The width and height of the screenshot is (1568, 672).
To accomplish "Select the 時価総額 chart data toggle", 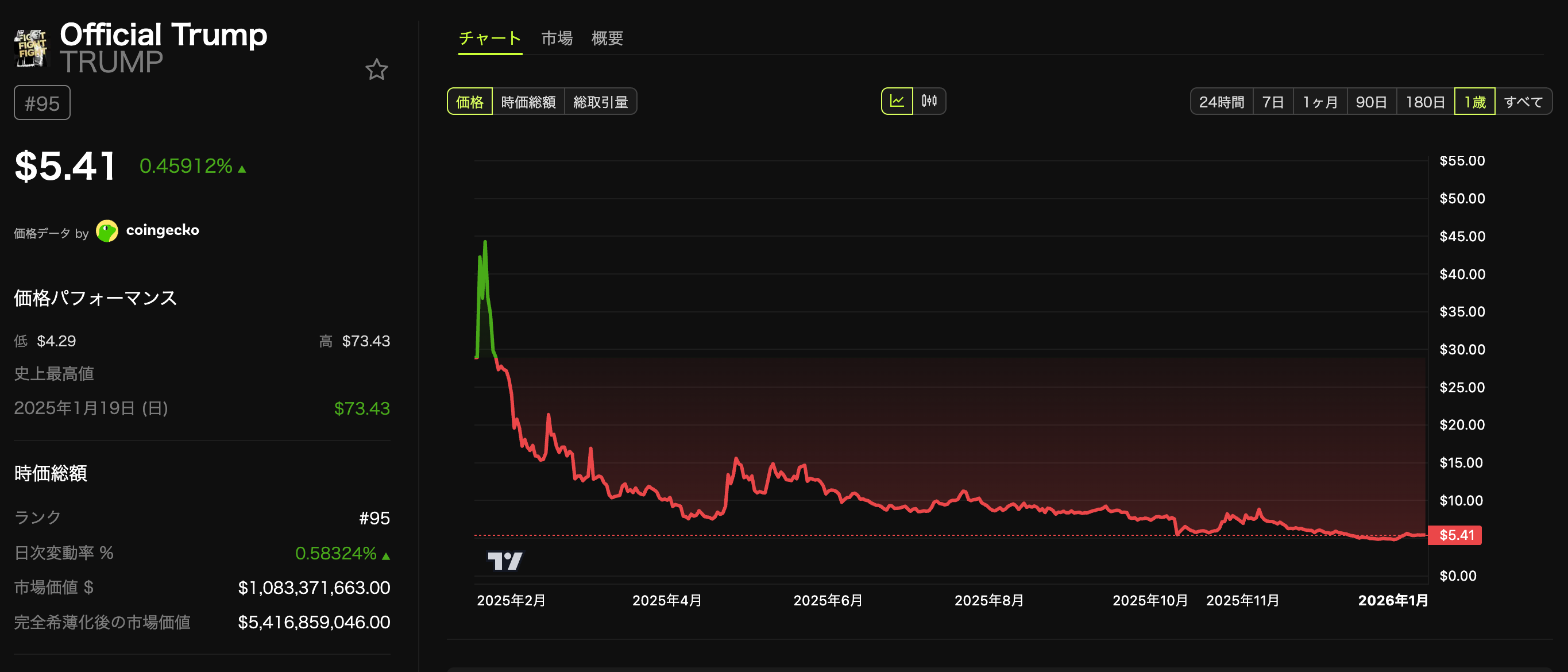I will [x=528, y=102].
